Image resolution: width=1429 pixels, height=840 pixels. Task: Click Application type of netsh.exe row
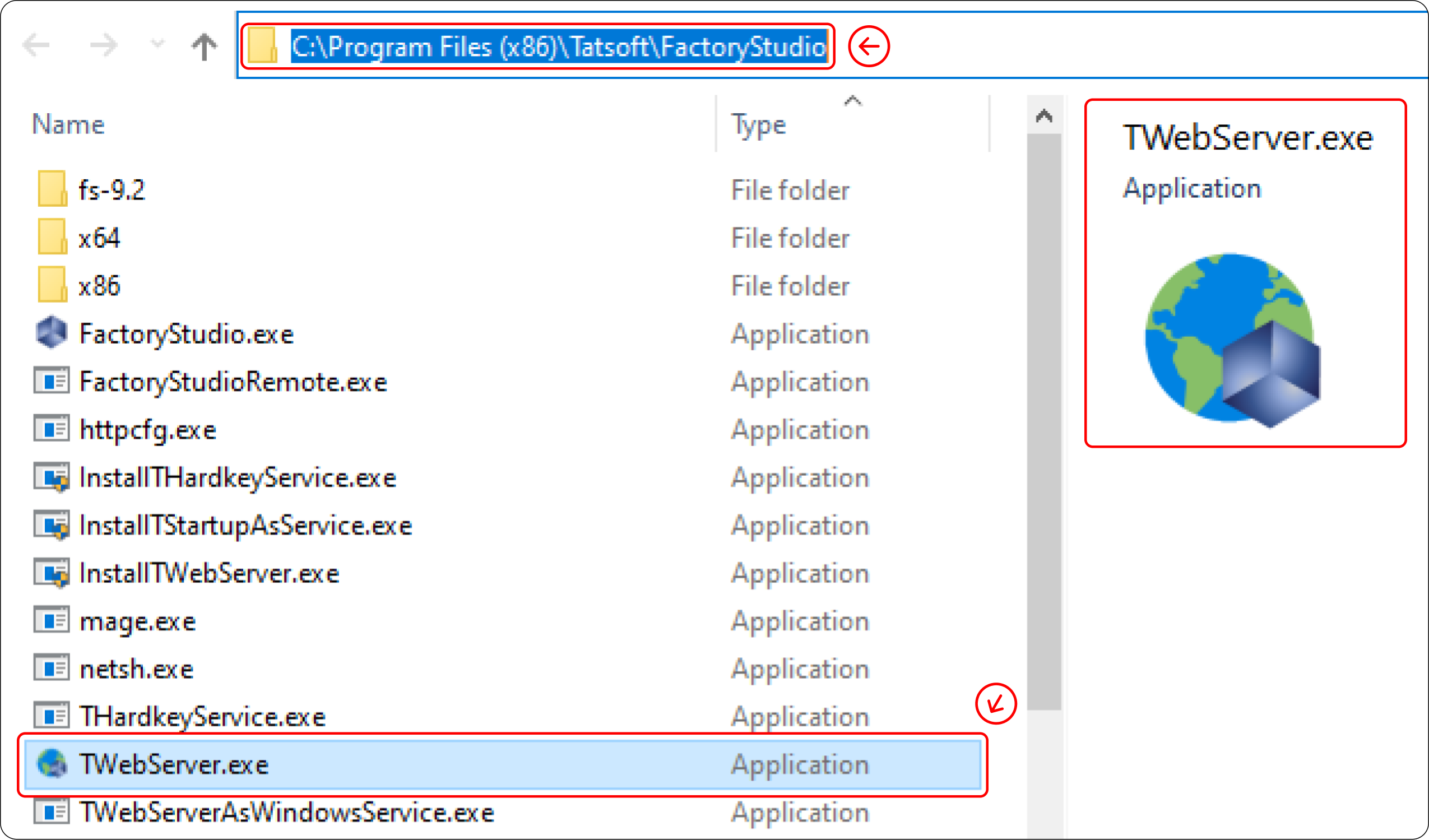coord(800,670)
